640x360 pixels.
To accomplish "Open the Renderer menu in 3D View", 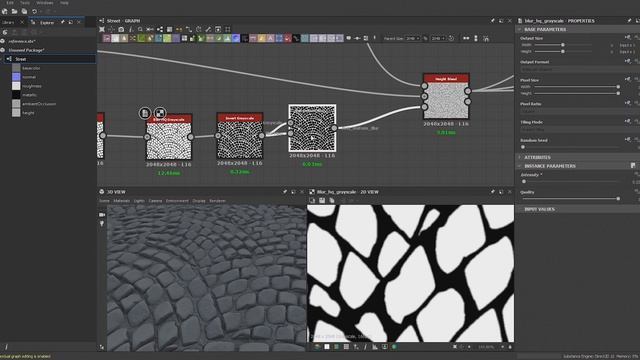I will (x=217, y=201).
